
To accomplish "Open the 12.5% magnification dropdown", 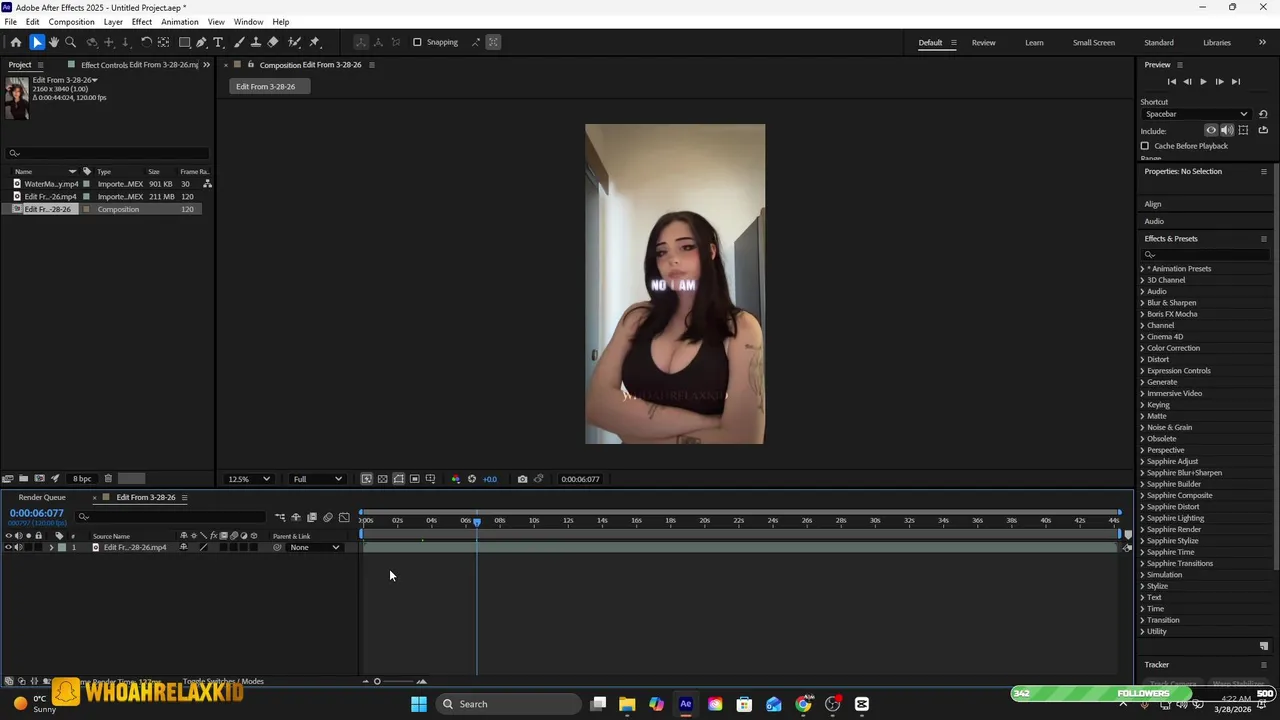I will point(249,479).
